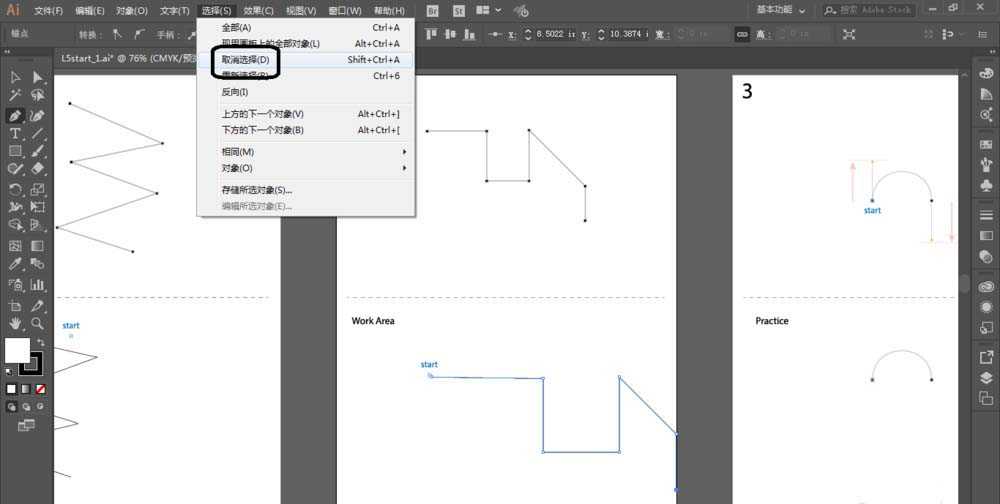Open the Bridge (Br) icon

point(432,10)
